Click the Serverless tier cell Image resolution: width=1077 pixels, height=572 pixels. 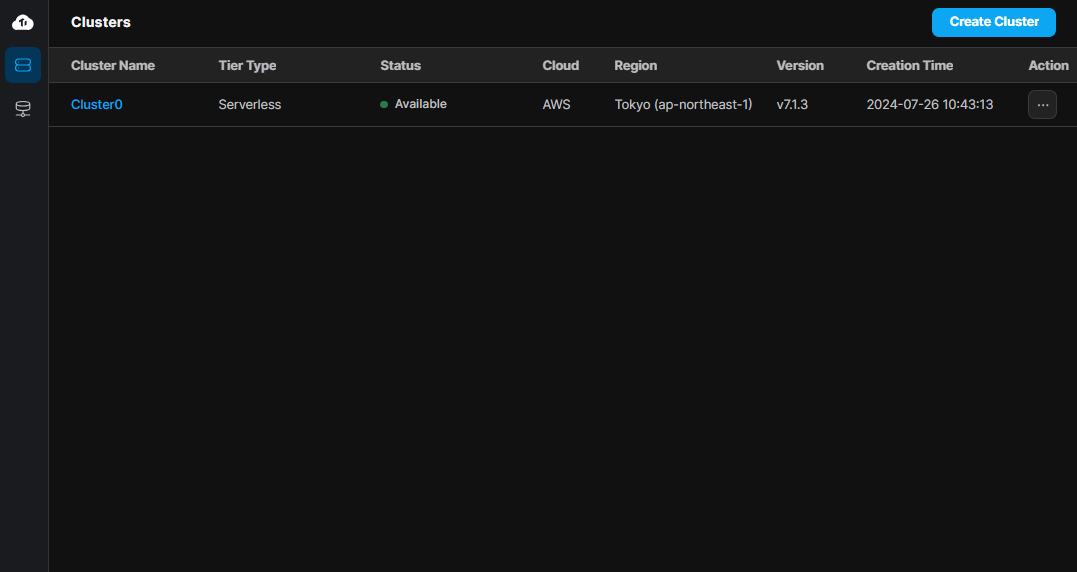249,104
